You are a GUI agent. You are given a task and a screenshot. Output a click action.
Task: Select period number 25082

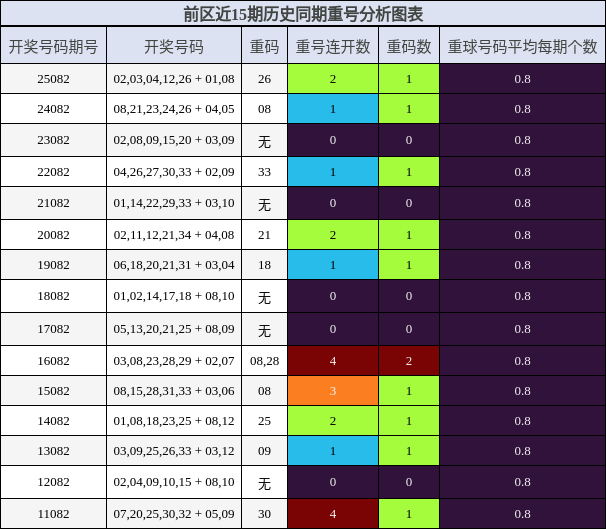[53, 79]
